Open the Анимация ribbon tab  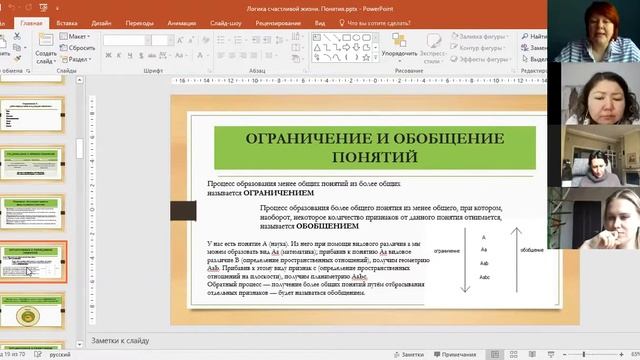tap(182, 23)
